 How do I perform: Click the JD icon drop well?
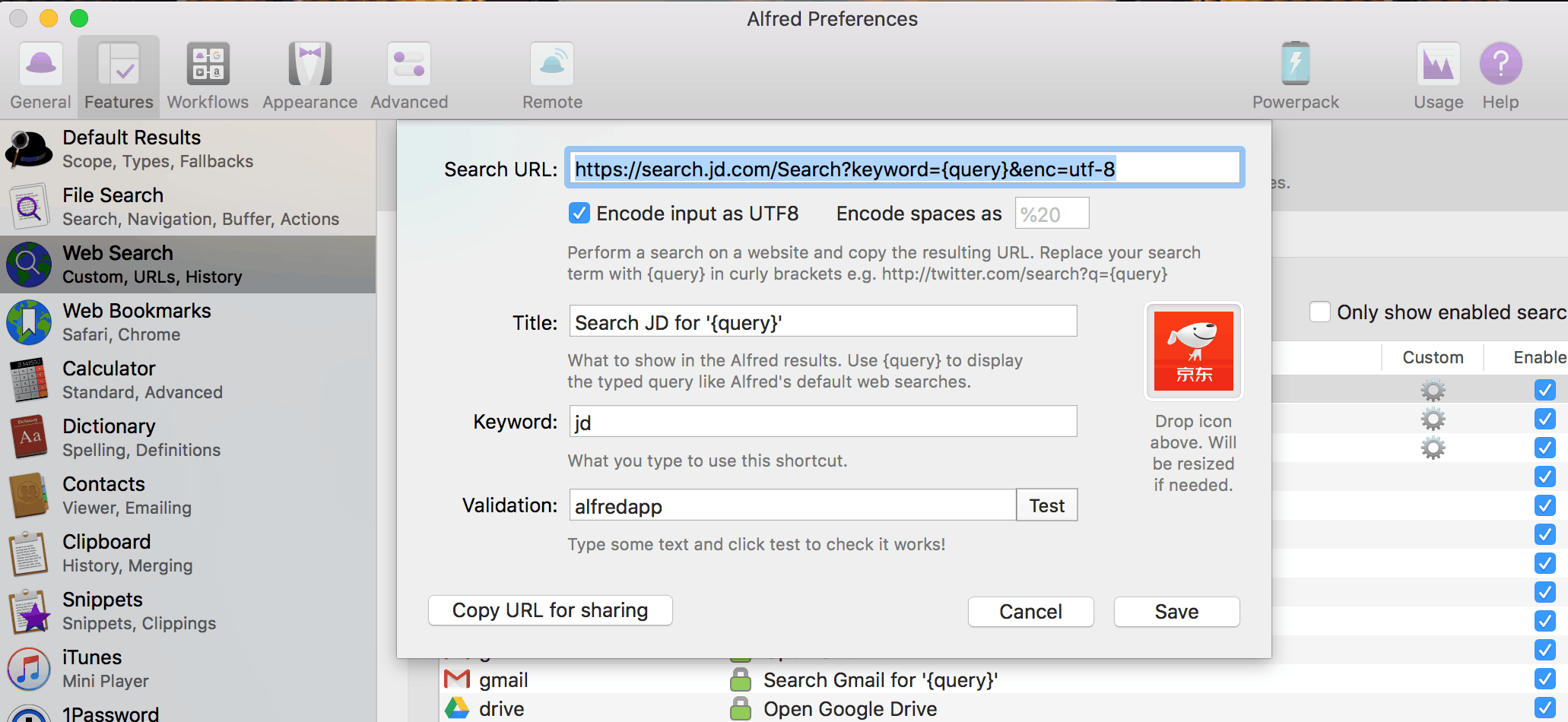(x=1194, y=351)
